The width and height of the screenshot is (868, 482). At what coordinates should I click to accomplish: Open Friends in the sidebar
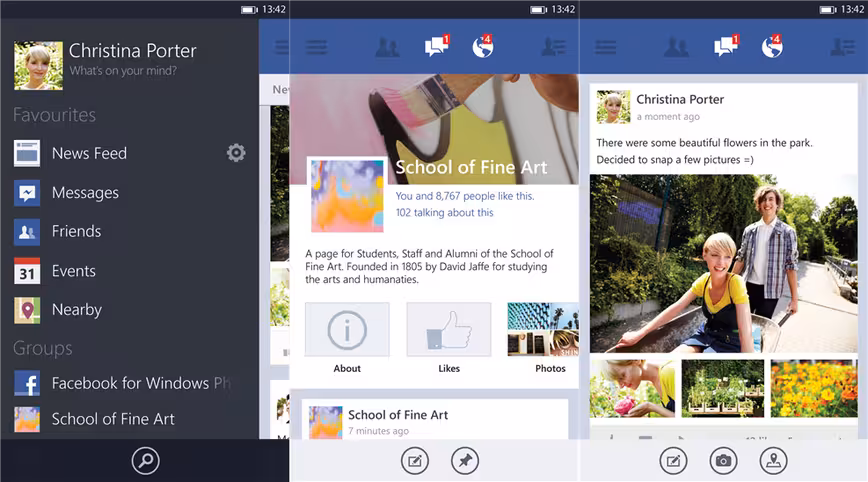tap(76, 231)
